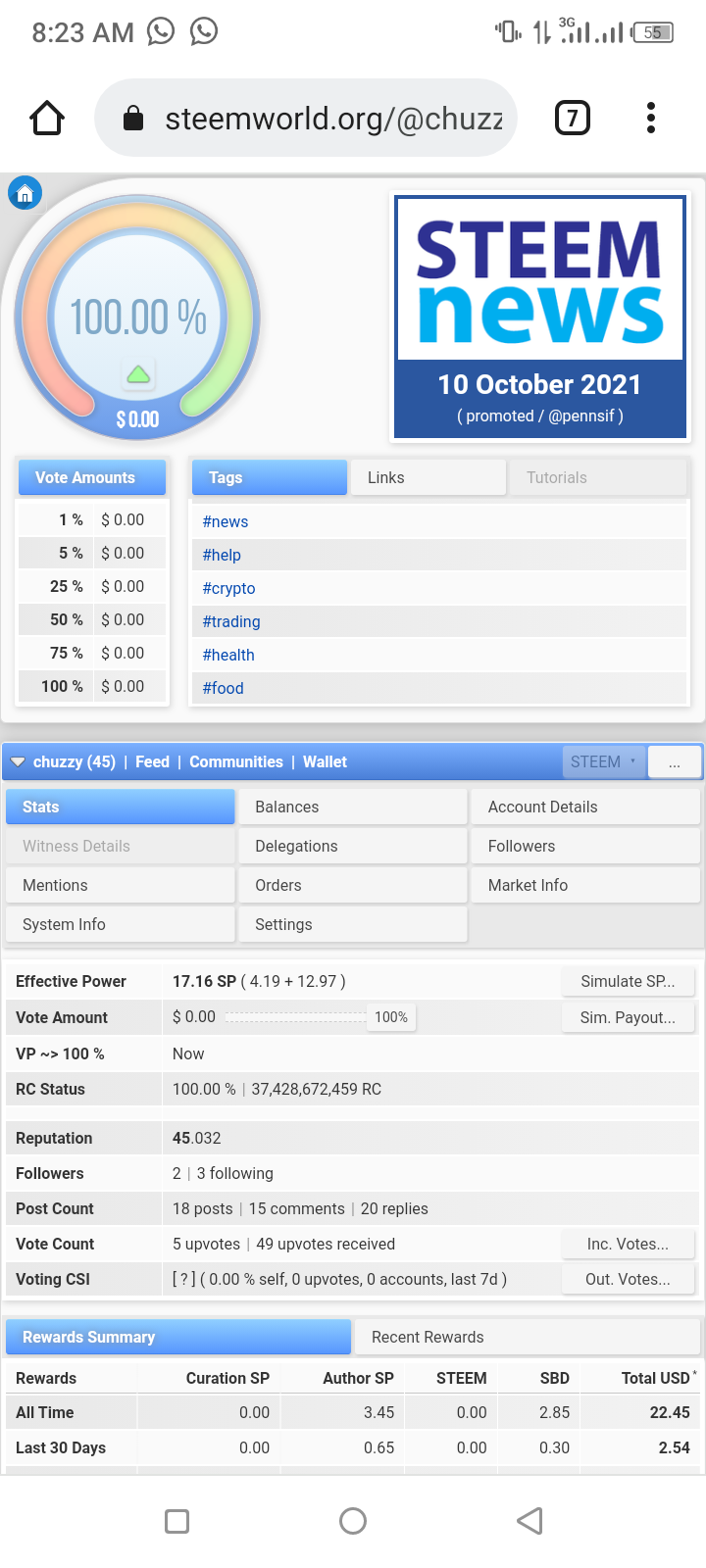The width and height of the screenshot is (706, 1568).
Task: Click the '18 posts' count
Action: (x=203, y=1208)
